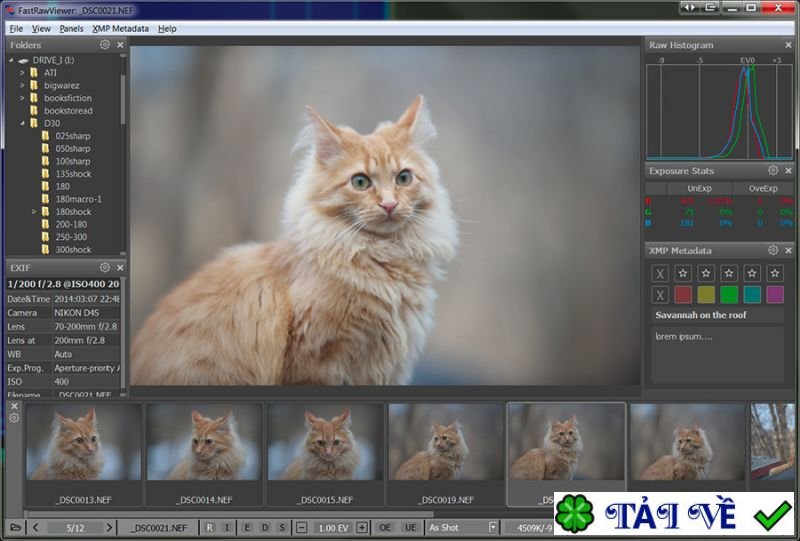
Task: Toggle the OE overexposure indicator
Action: 385,527
